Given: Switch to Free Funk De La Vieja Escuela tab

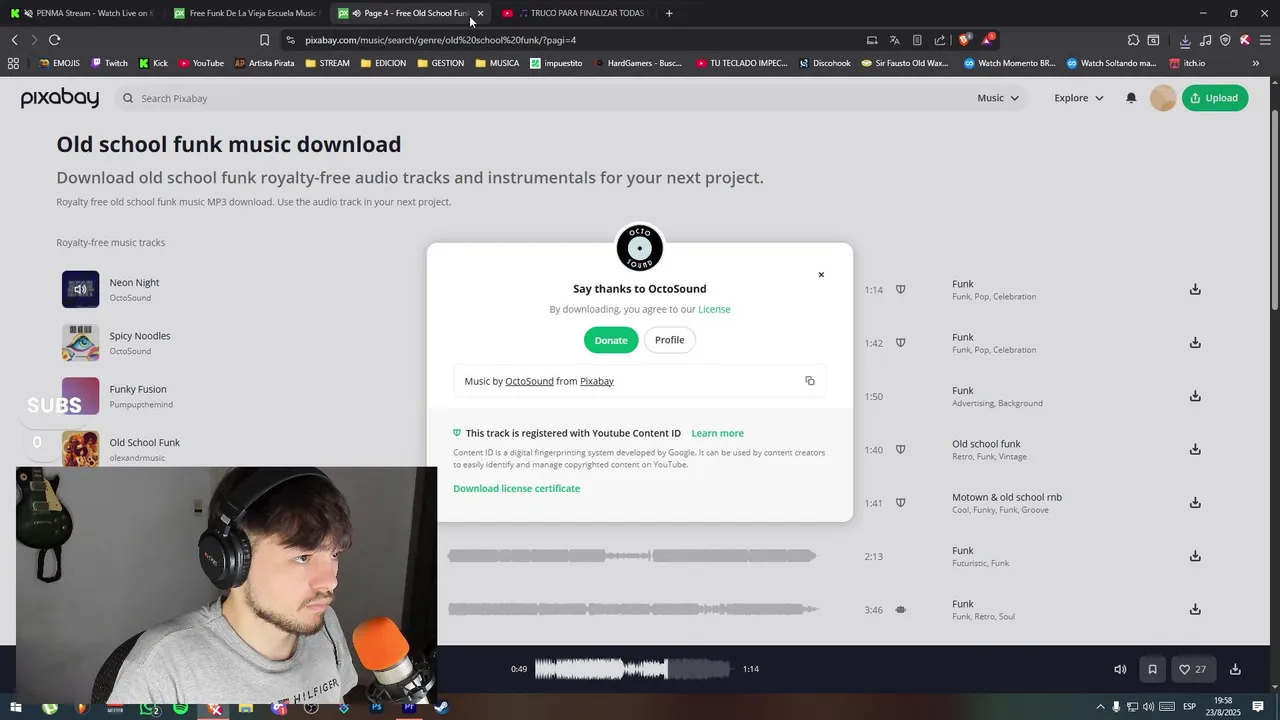Looking at the screenshot, I should click(246, 13).
